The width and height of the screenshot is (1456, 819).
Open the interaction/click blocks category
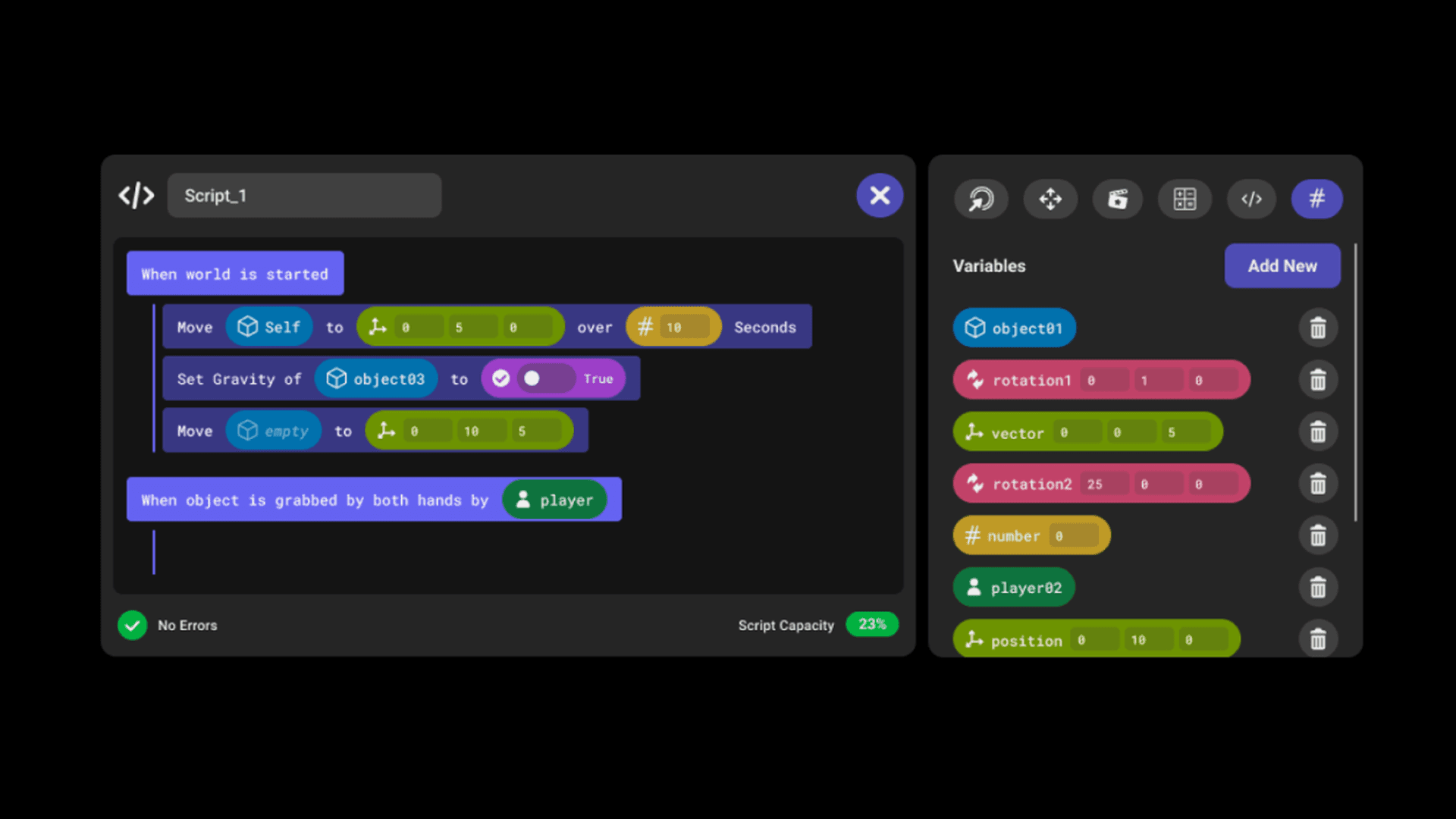pyautogui.click(x=981, y=199)
